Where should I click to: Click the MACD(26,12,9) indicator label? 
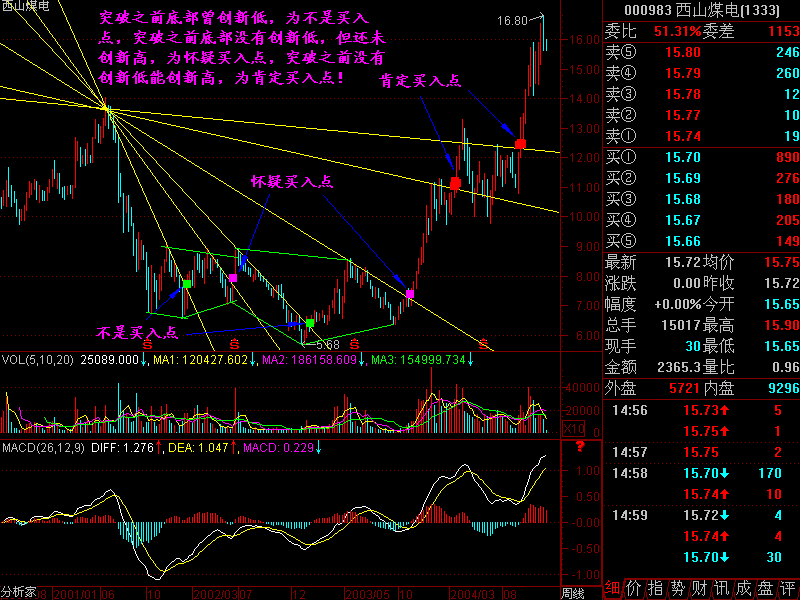tap(43, 448)
